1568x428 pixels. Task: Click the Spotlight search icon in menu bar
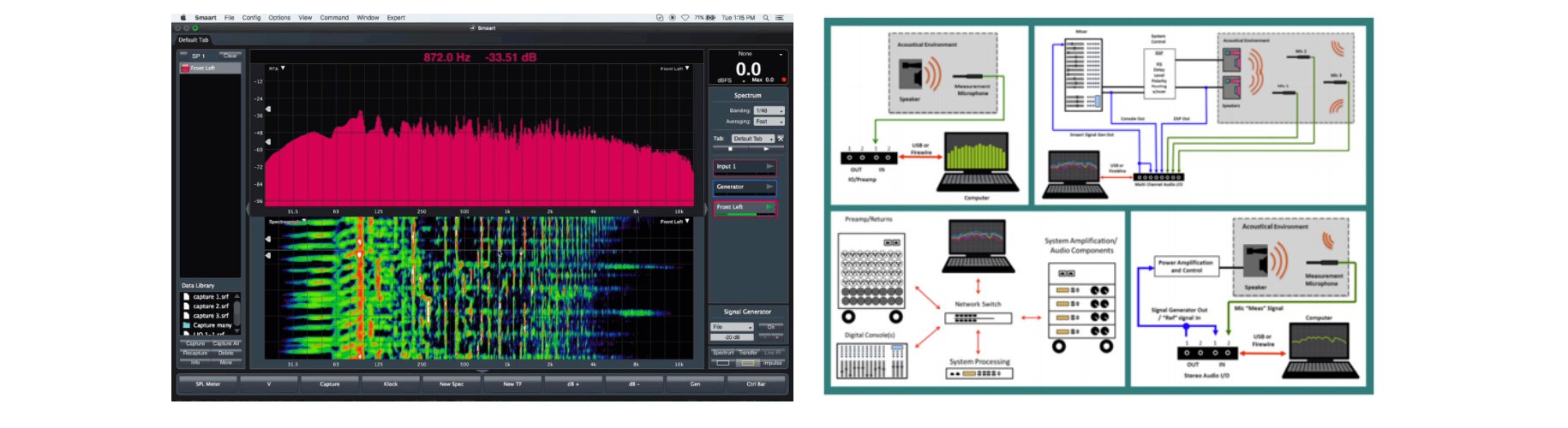pyautogui.click(x=766, y=17)
